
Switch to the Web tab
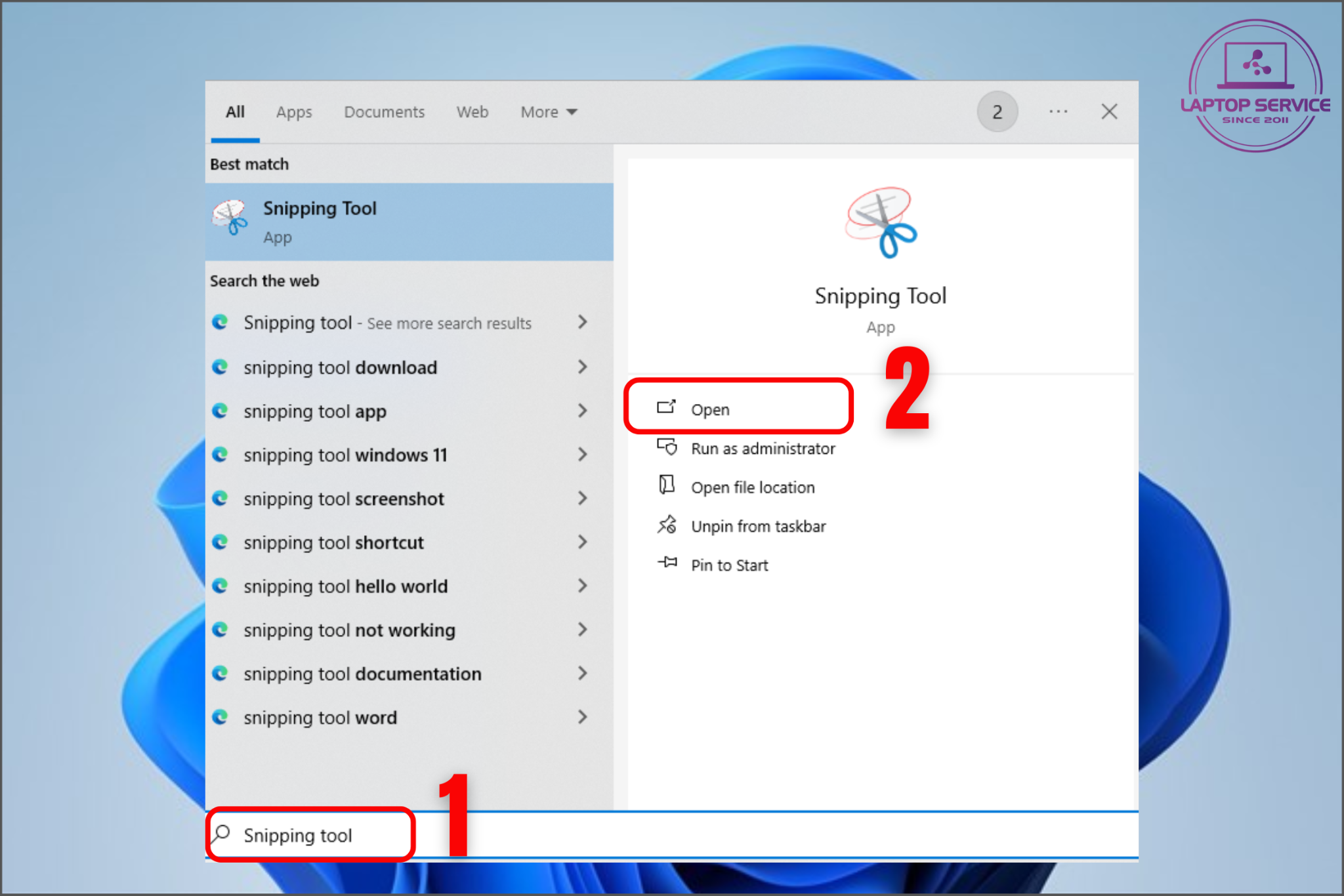click(472, 112)
